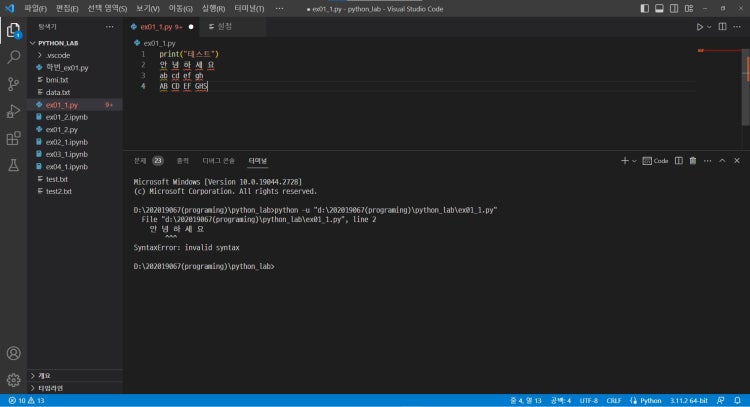Toggle primary side bar layout icon
This screenshot has height=407, width=750.
645,9
